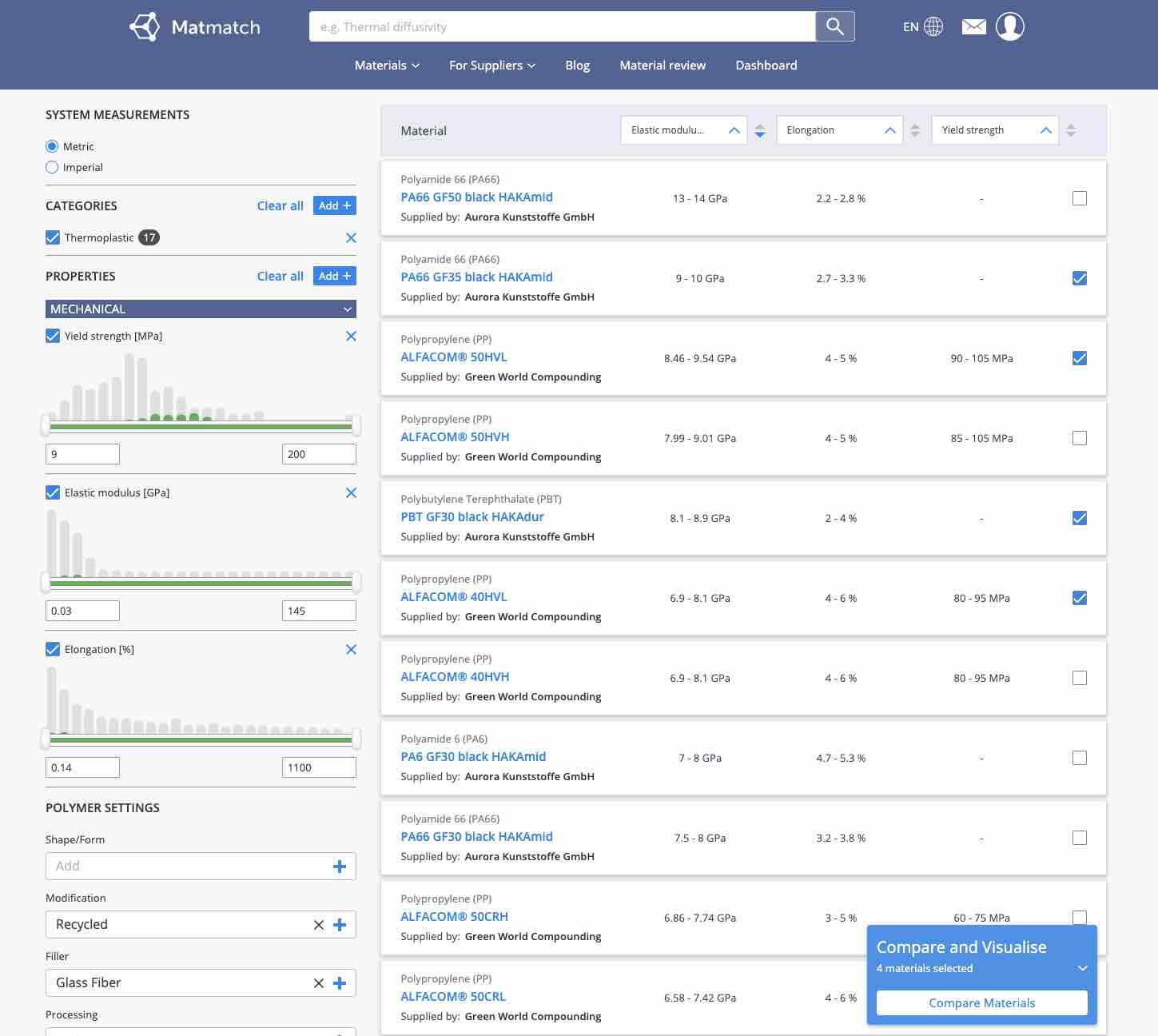Click the user profile avatar icon
This screenshot has width=1158, height=1036.
pyautogui.click(x=1009, y=26)
